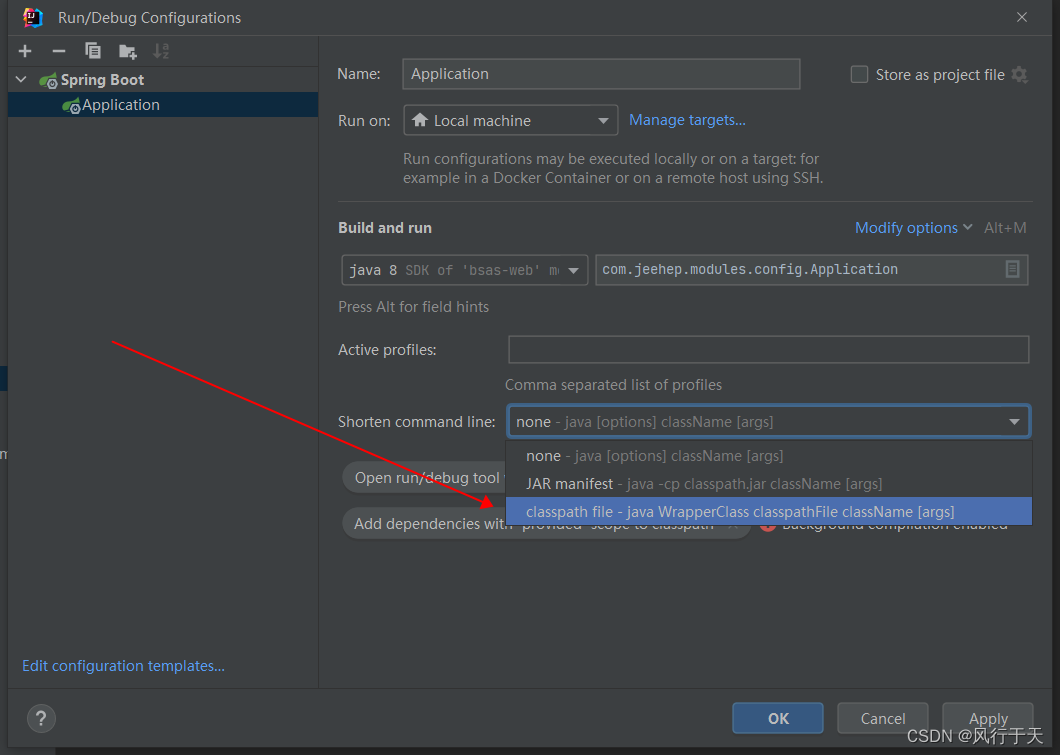Open the Run on Local machine dropdown
Screen dimensions: 1060x755
tap(510, 120)
